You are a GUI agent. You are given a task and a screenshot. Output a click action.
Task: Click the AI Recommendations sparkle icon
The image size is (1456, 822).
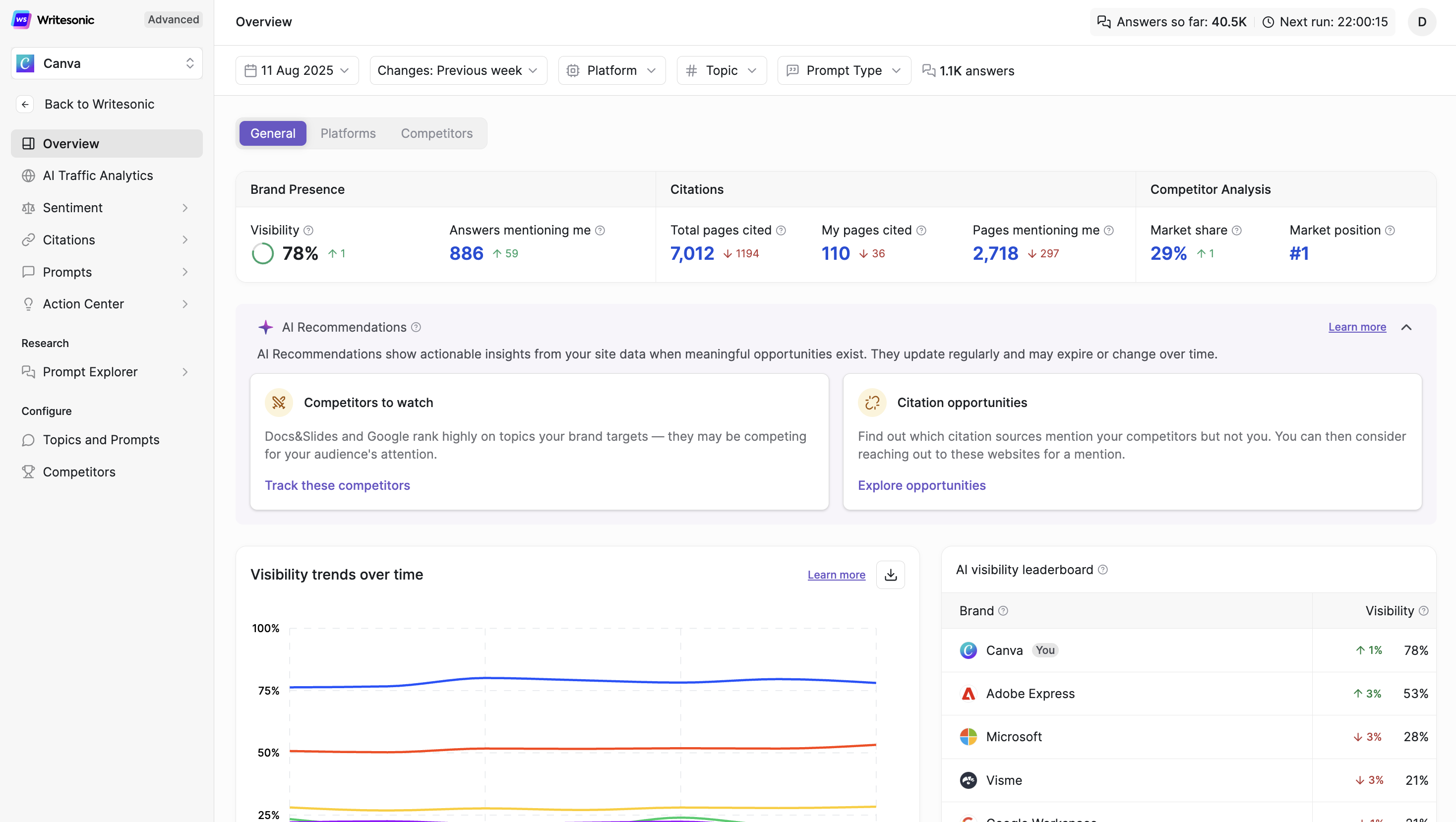click(266, 327)
